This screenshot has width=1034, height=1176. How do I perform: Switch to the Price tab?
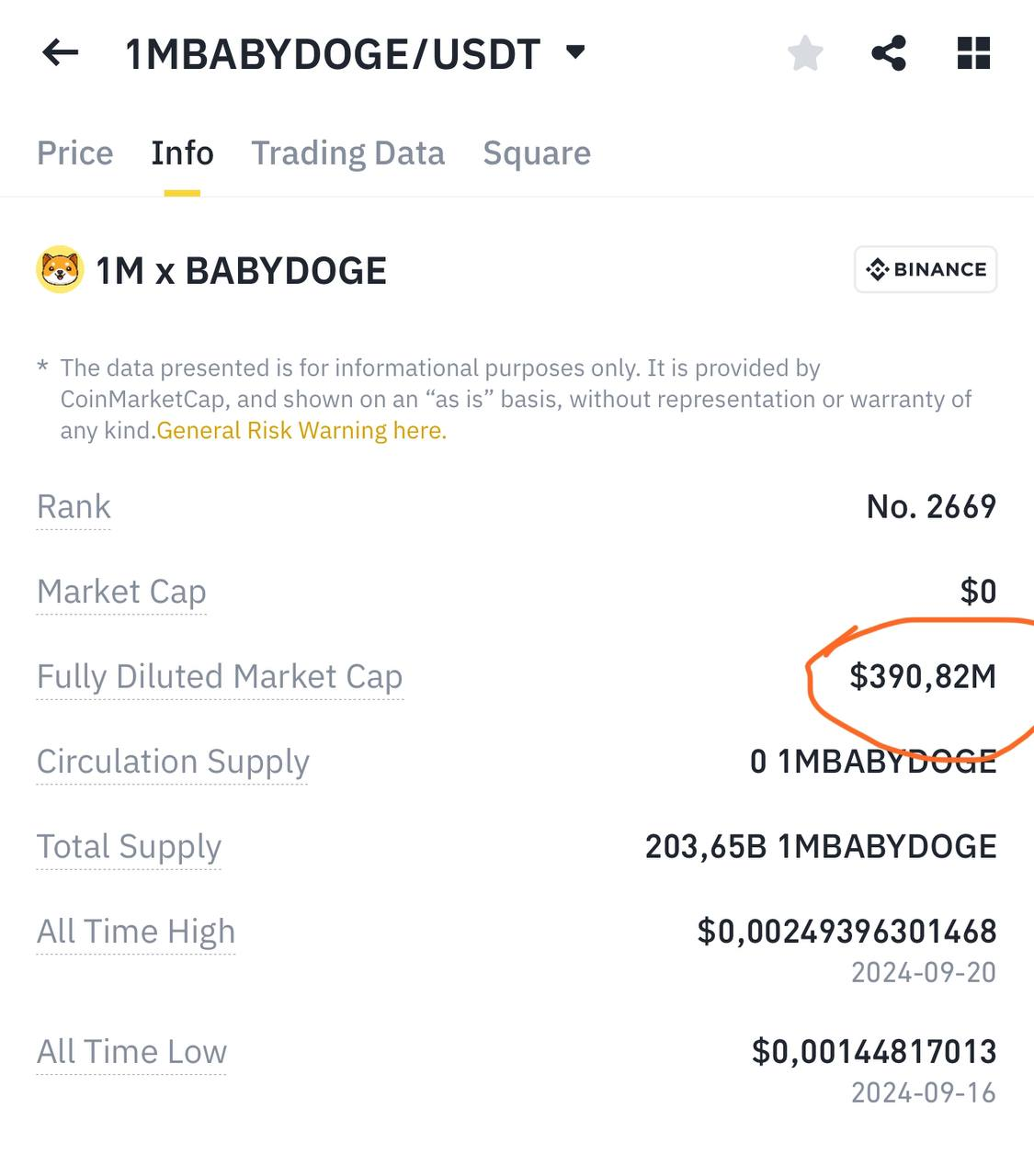point(74,153)
